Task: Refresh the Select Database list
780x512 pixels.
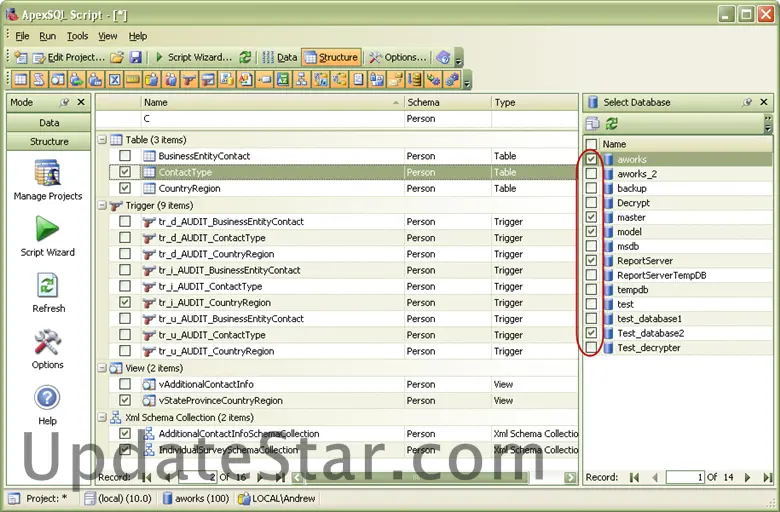Action: click(611, 123)
